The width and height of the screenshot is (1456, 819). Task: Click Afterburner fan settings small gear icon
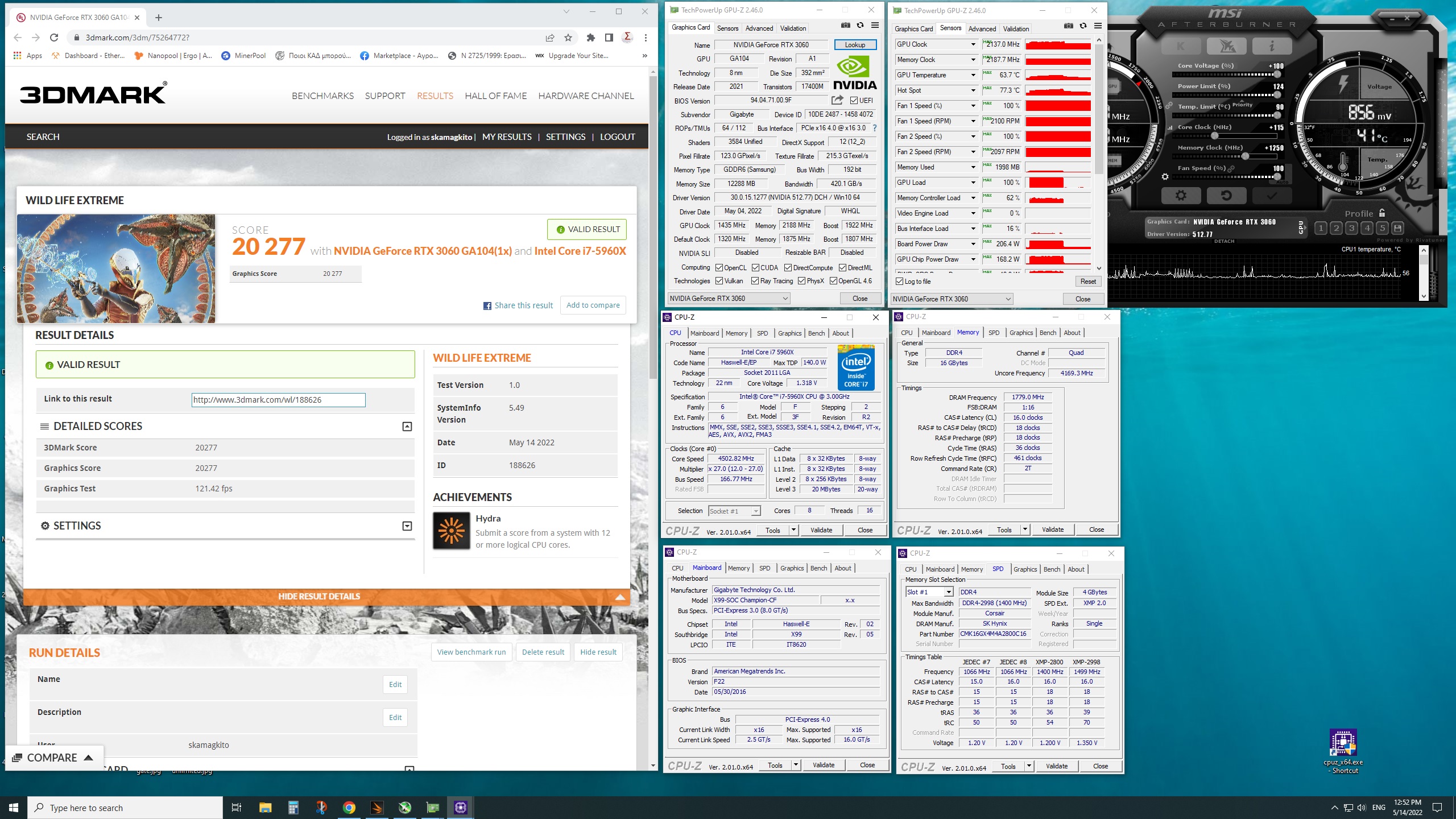(1165, 177)
